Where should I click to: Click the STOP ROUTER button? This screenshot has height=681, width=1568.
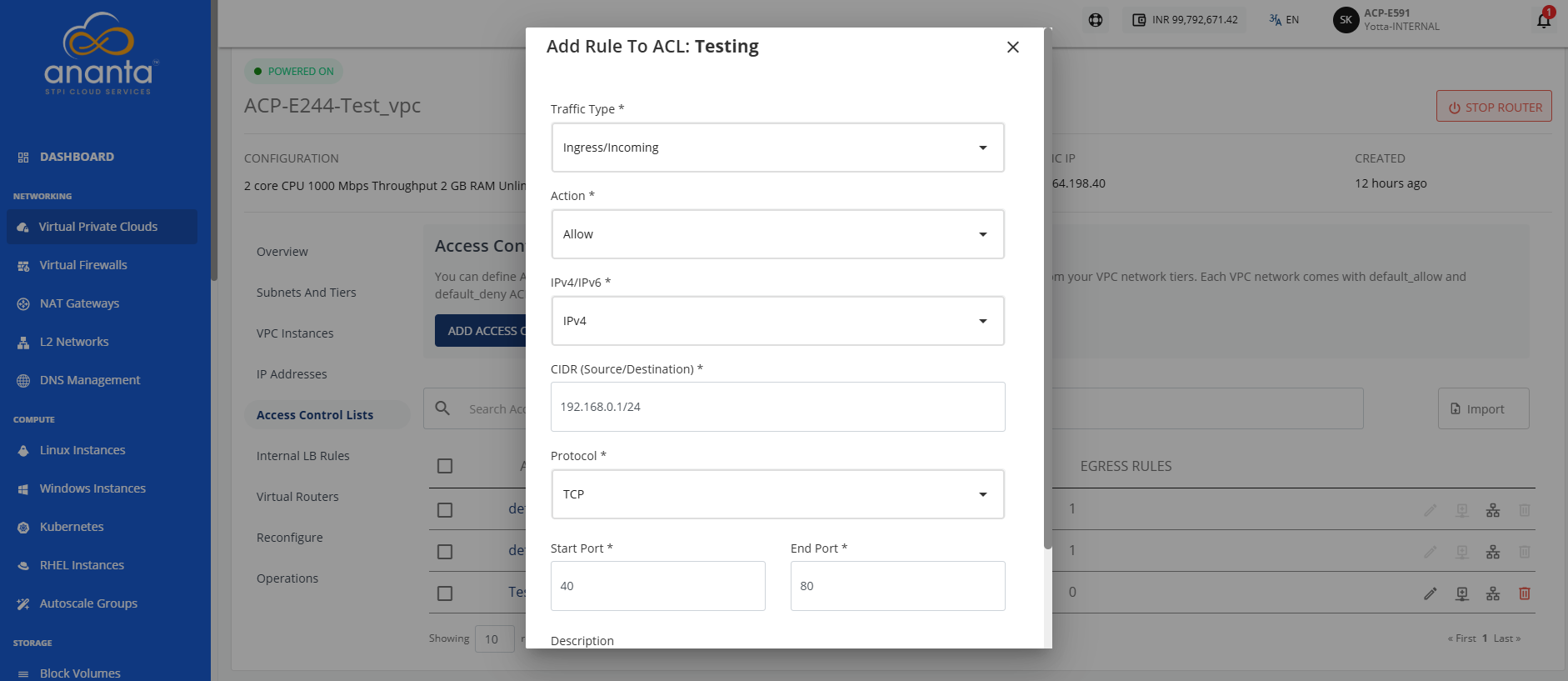1494,107
